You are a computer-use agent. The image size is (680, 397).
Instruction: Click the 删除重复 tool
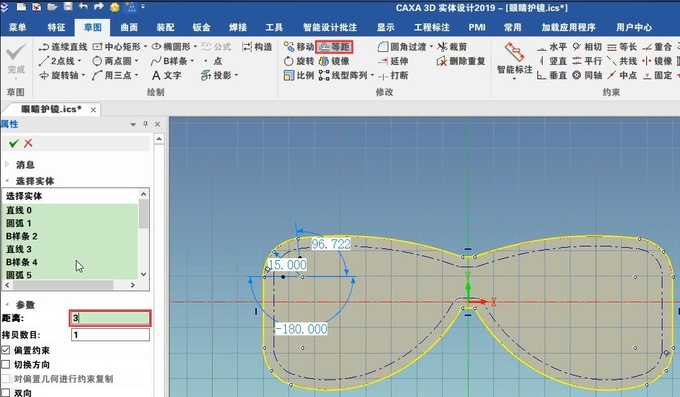tap(461, 61)
